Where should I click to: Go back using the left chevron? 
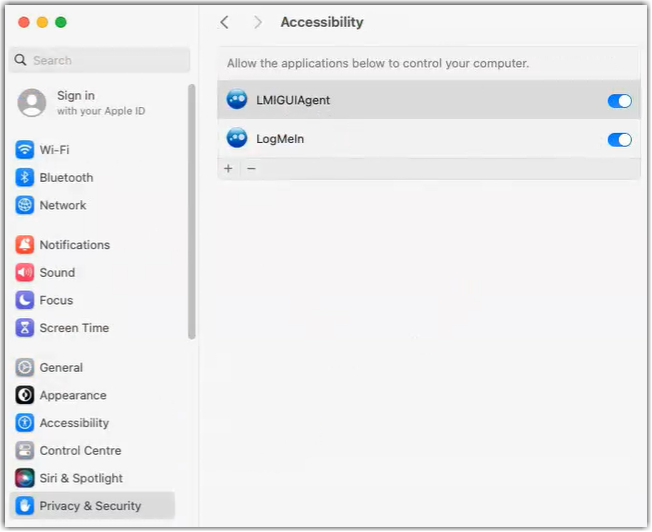[225, 22]
